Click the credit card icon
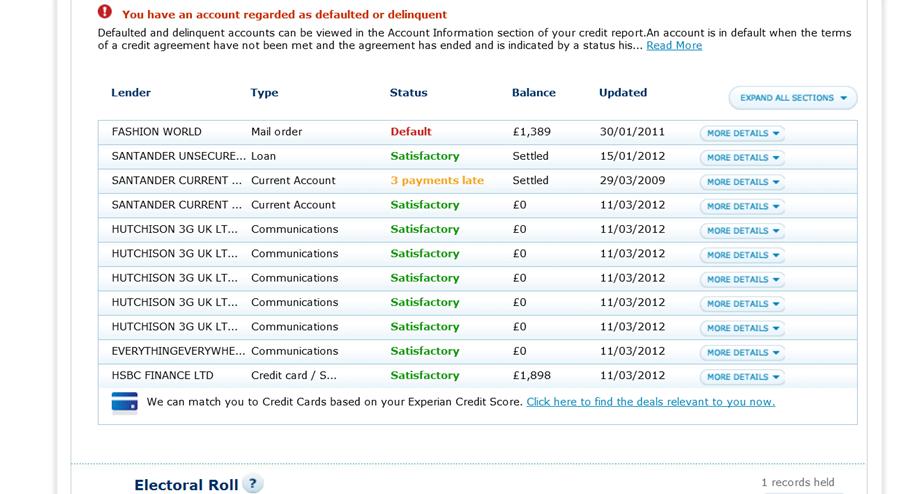Screen dimensions: 904x494 click(x=124, y=402)
